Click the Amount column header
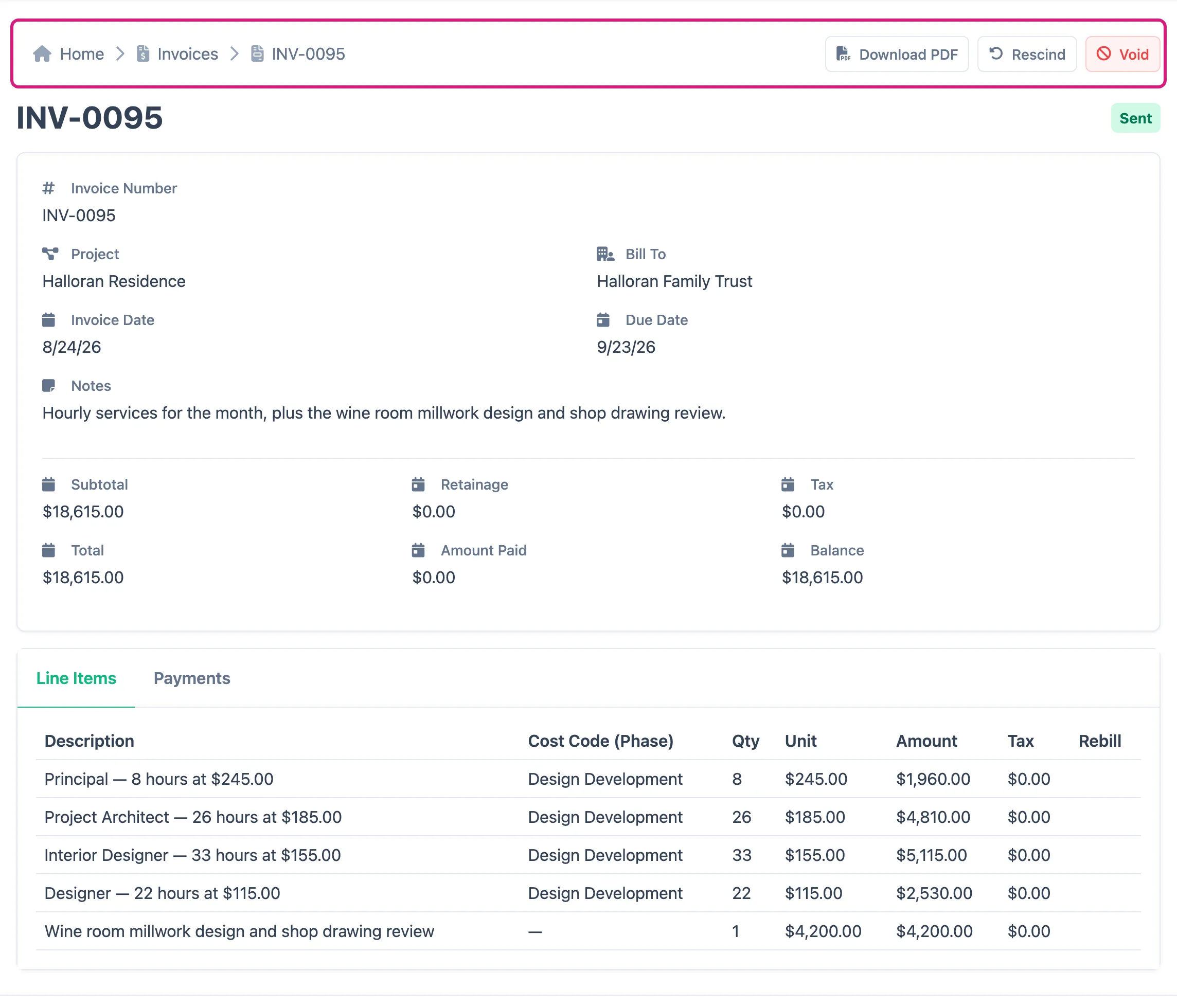This screenshot has width=1177, height=1008. 926,741
